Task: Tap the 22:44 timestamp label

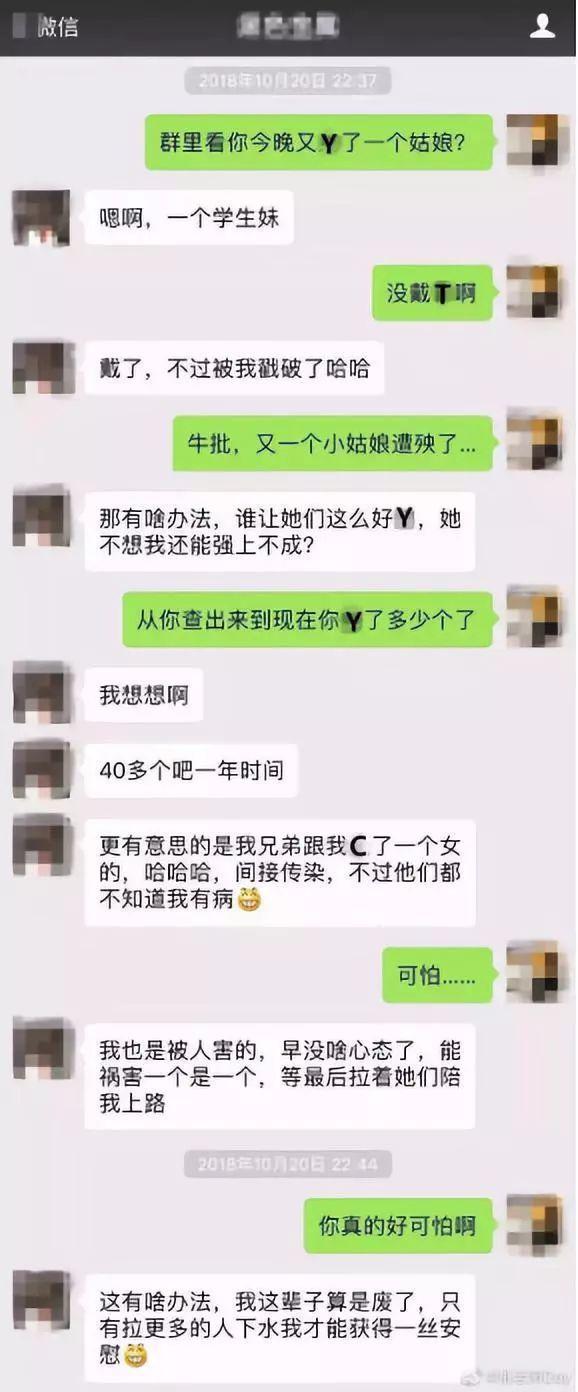Action: 288,1163
